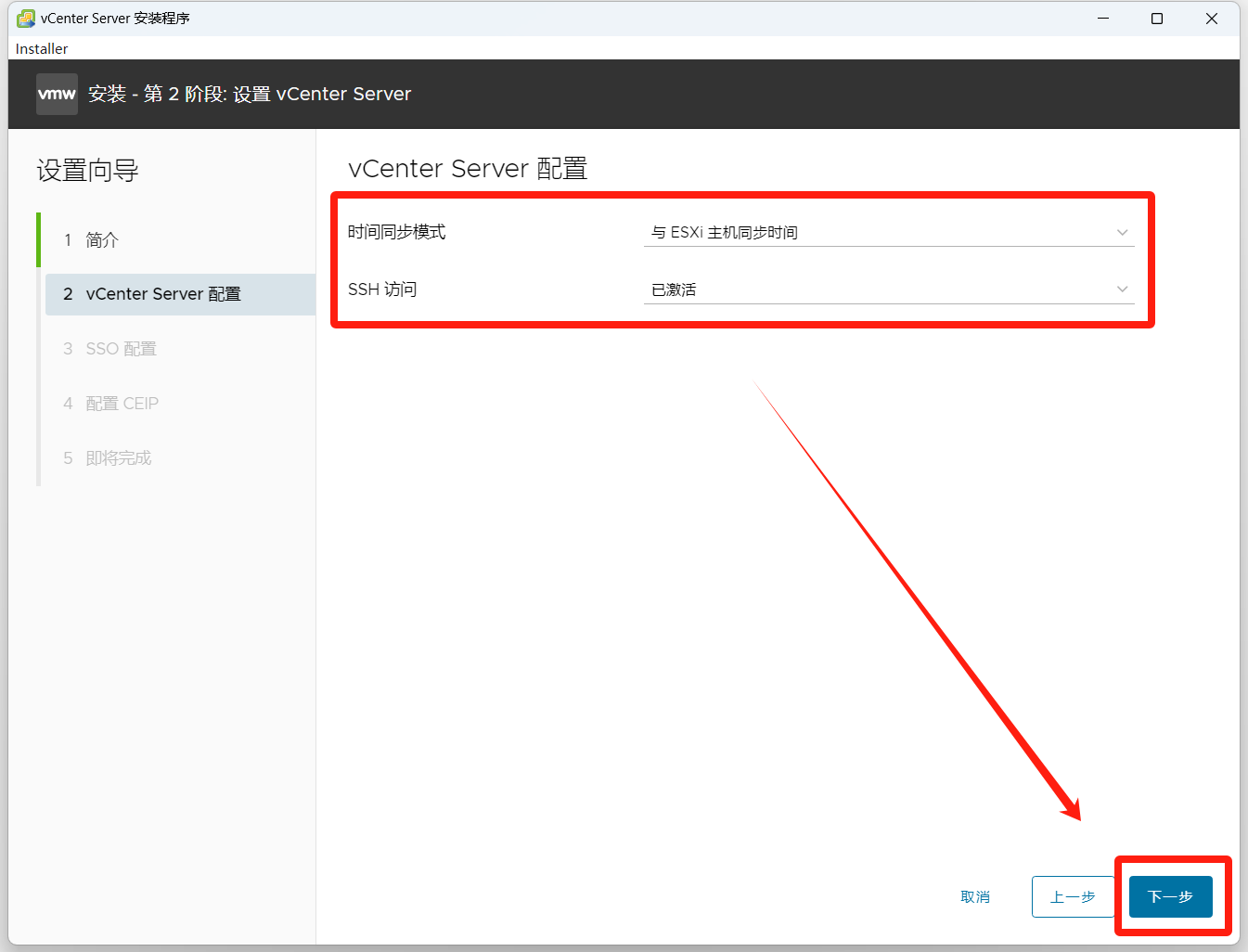Open the SSH 访问 dropdown showing 已激活
Image resolution: width=1248 pixels, height=952 pixels.
(877, 289)
